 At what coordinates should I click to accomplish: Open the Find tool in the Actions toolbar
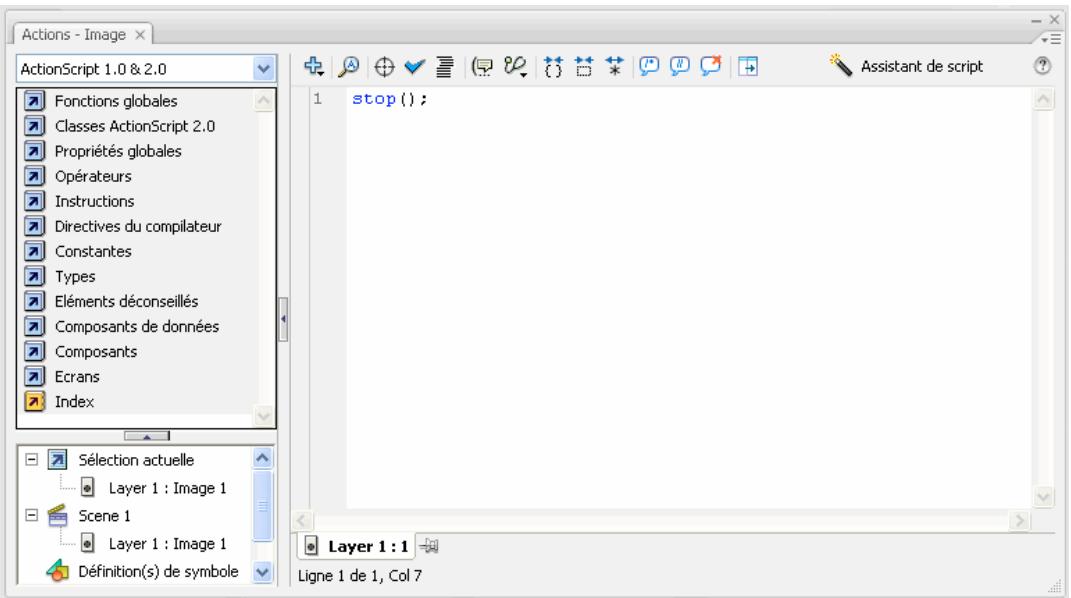(x=349, y=68)
